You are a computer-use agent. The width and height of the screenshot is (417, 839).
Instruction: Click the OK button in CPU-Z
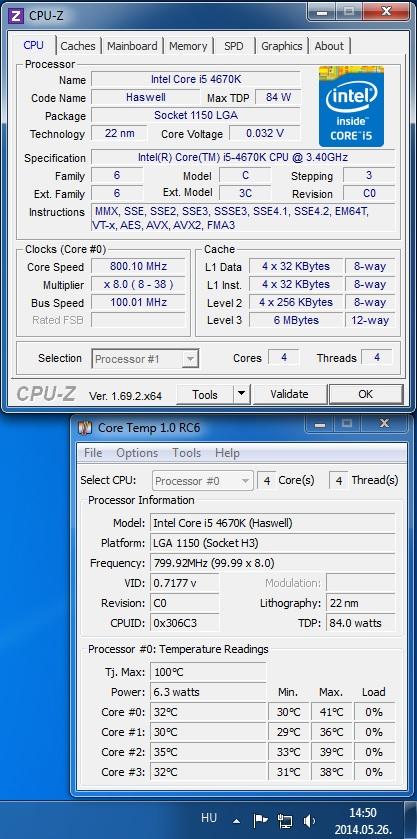tap(366, 394)
